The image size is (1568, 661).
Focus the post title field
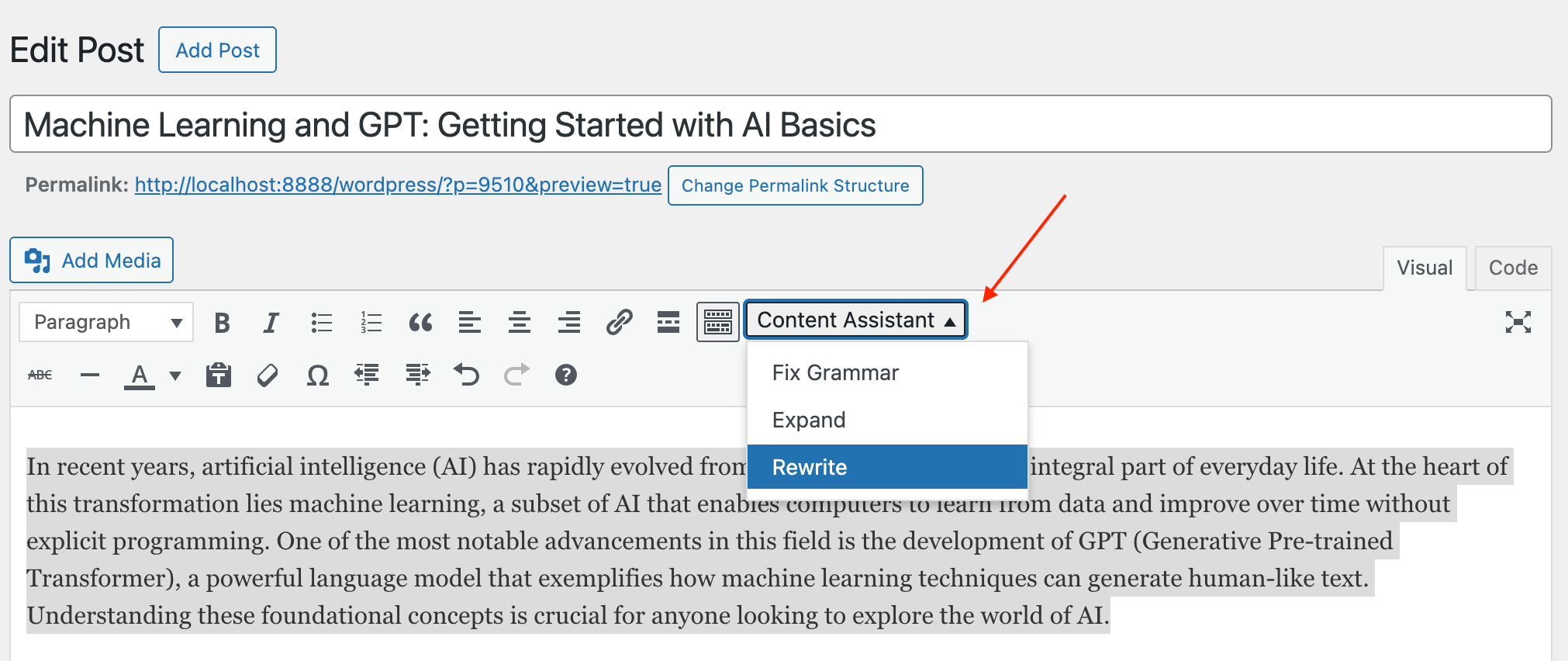click(781, 124)
